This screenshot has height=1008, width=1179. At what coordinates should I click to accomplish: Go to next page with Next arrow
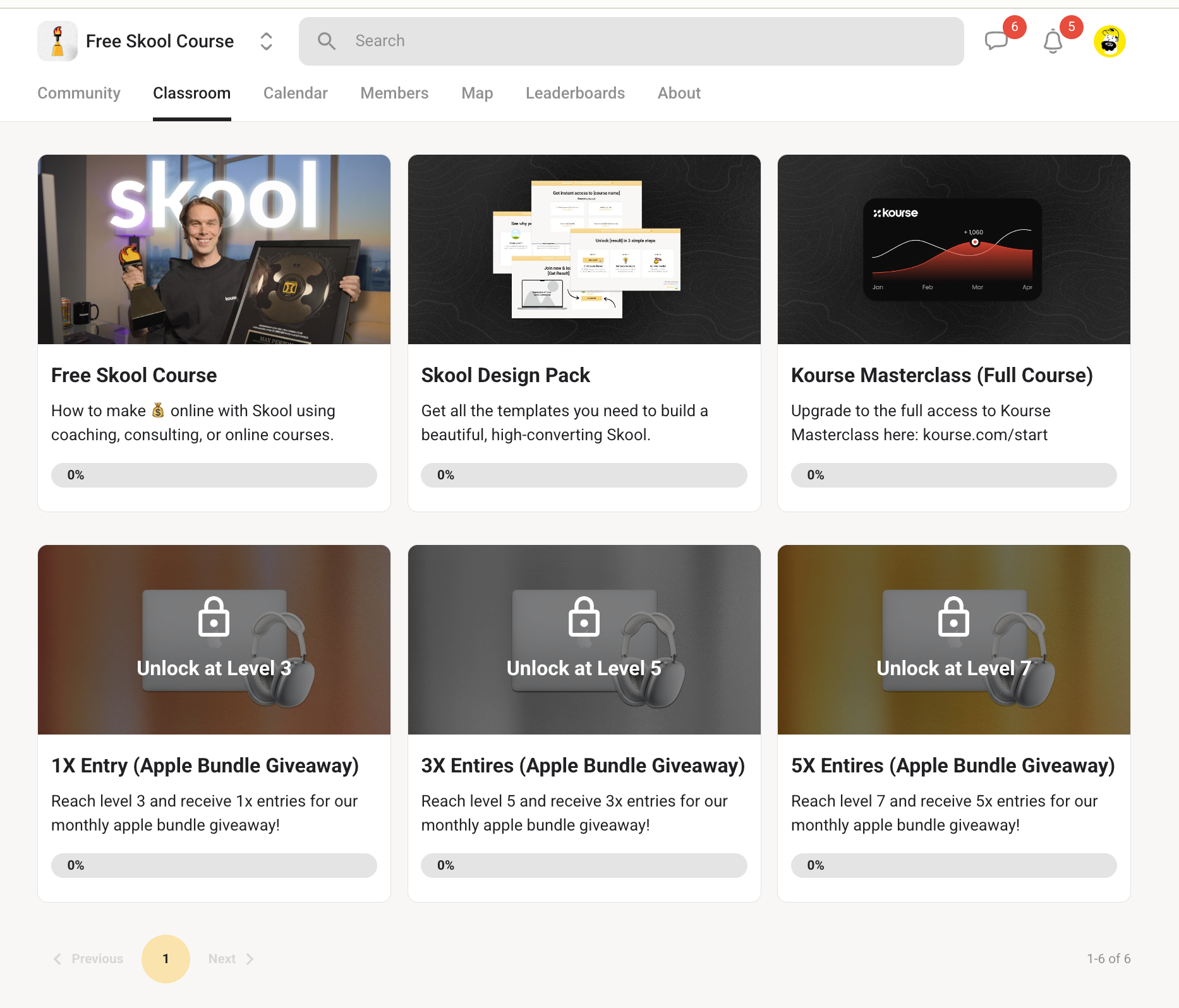pyautogui.click(x=250, y=959)
